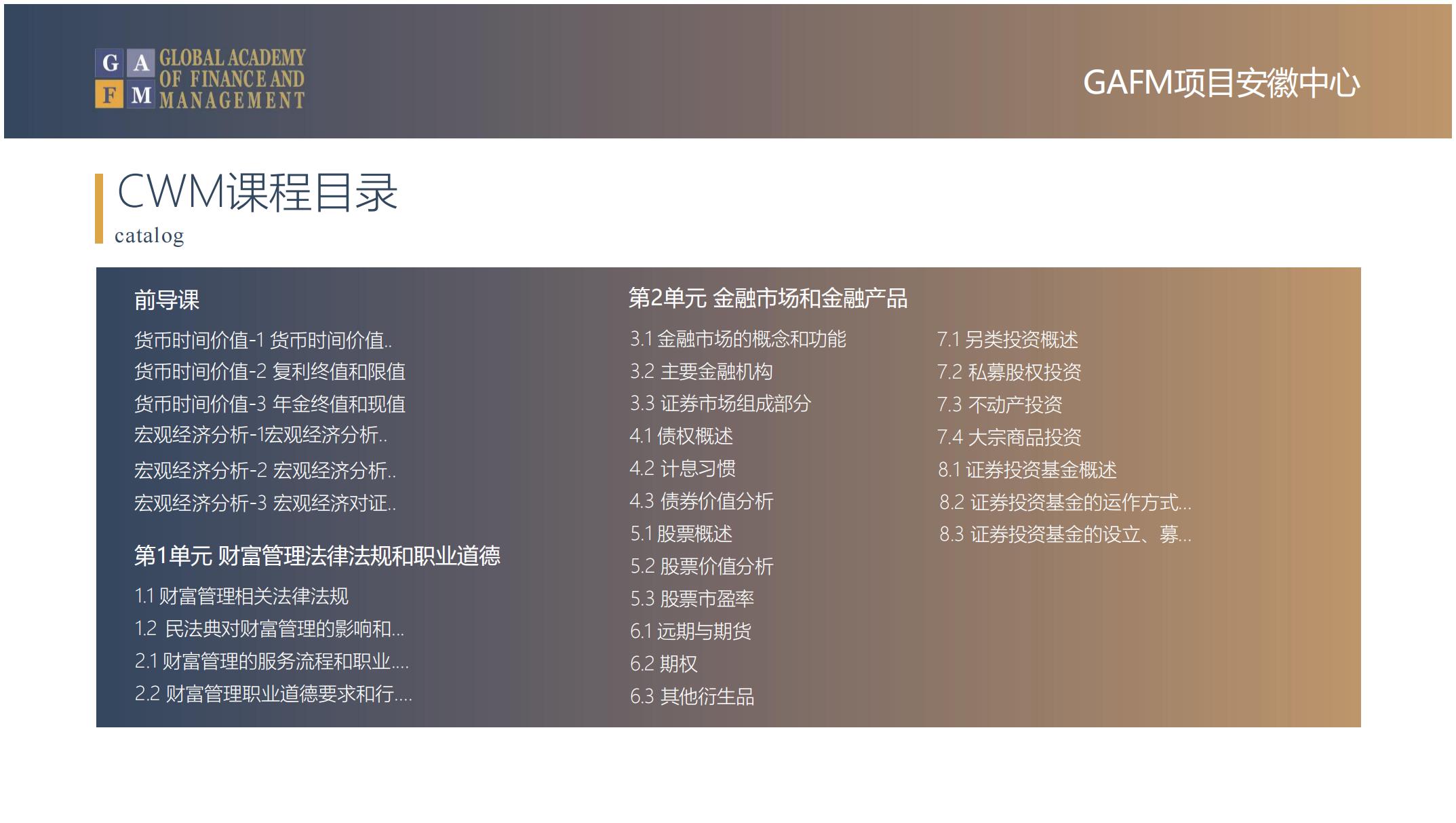This screenshot has width=1456, height=823.
Task: Open 7.2 私募股权投资 lesson
Action: (x=1009, y=372)
